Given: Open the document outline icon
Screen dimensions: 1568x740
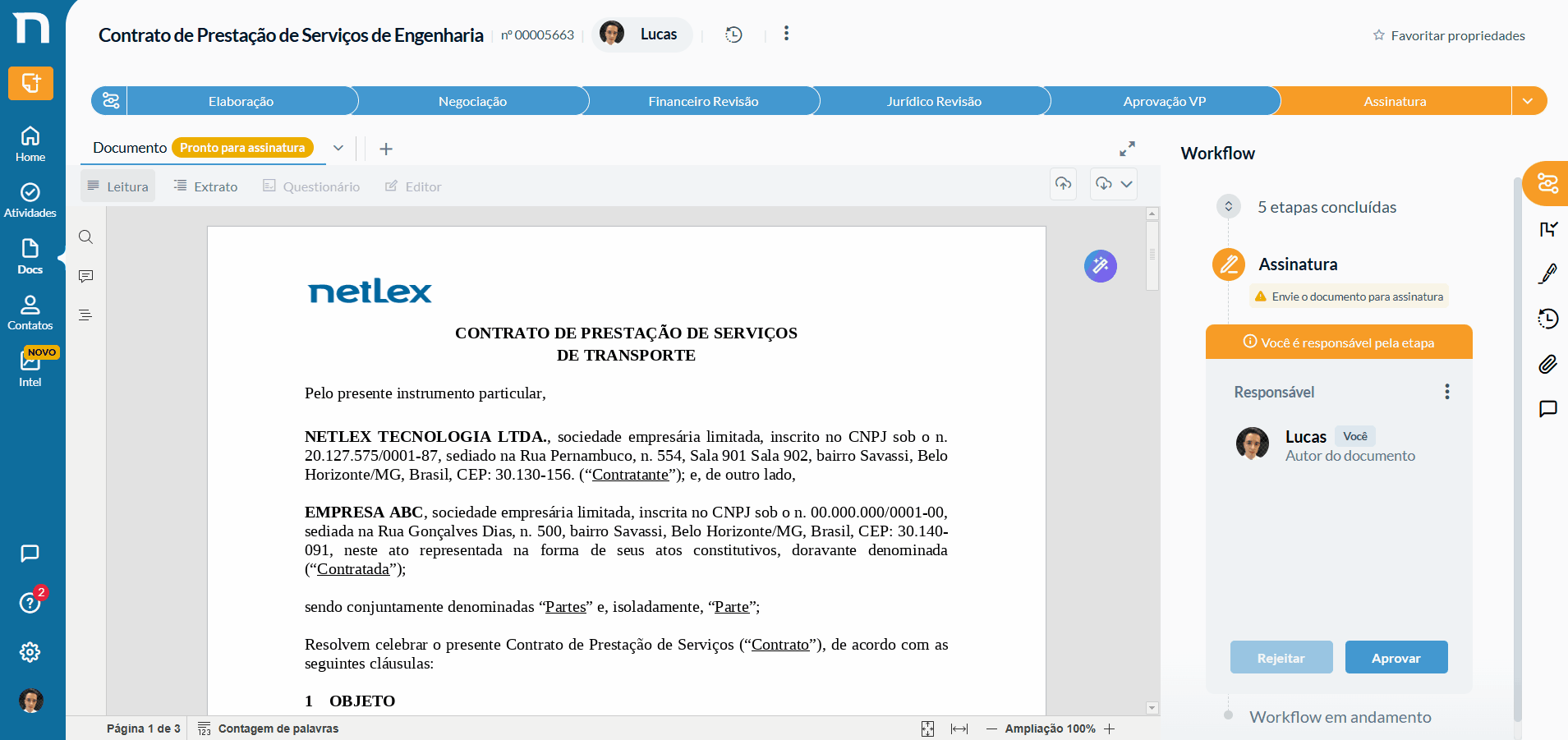Looking at the screenshot, I should [85, 315].
